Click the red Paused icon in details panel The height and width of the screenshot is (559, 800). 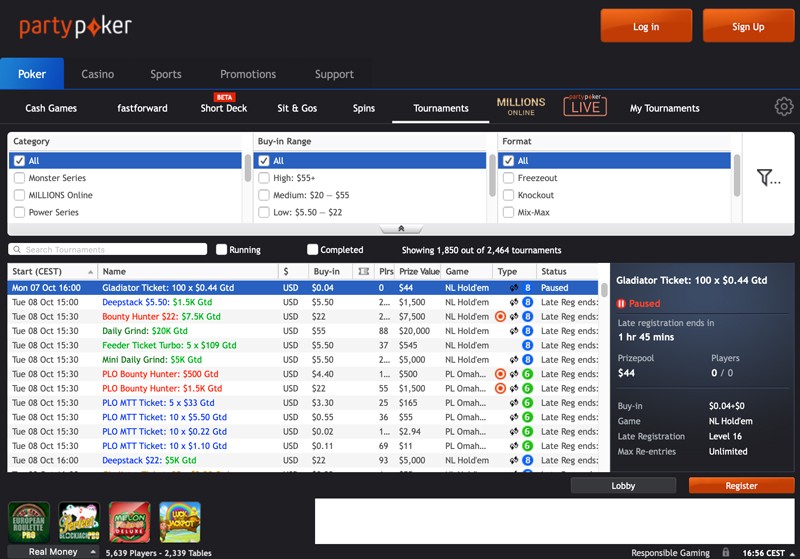click(621, 303)
